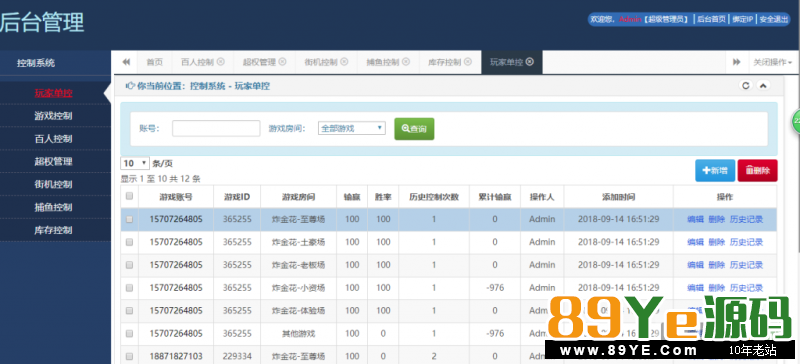The width and height of the screenshot is (800, 364).
Task: Switch to the 百人控制 tab
Action: [x=197, y=62]
